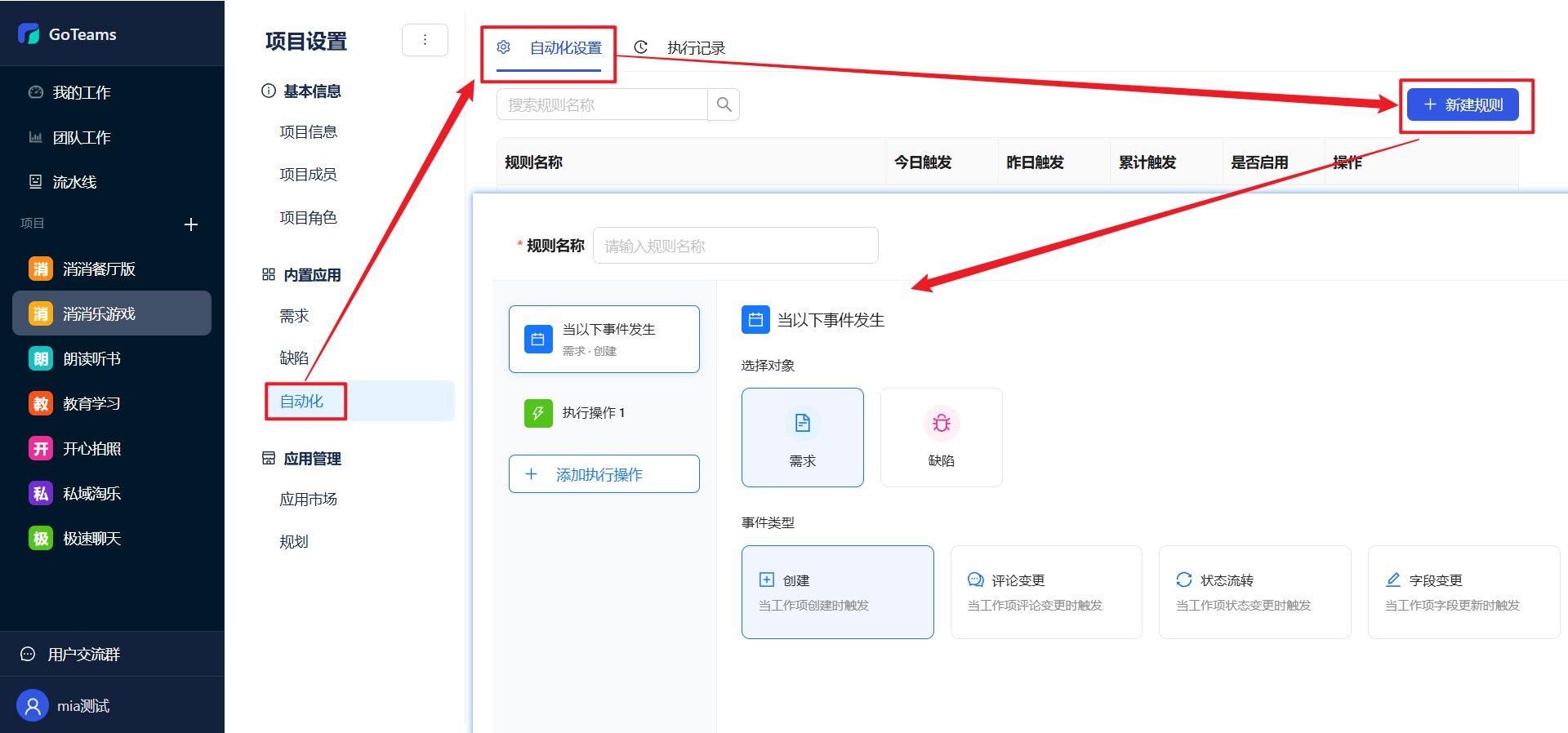Select the 需求 document icon card
This screenshot has height=733, width=1568.
803,438
